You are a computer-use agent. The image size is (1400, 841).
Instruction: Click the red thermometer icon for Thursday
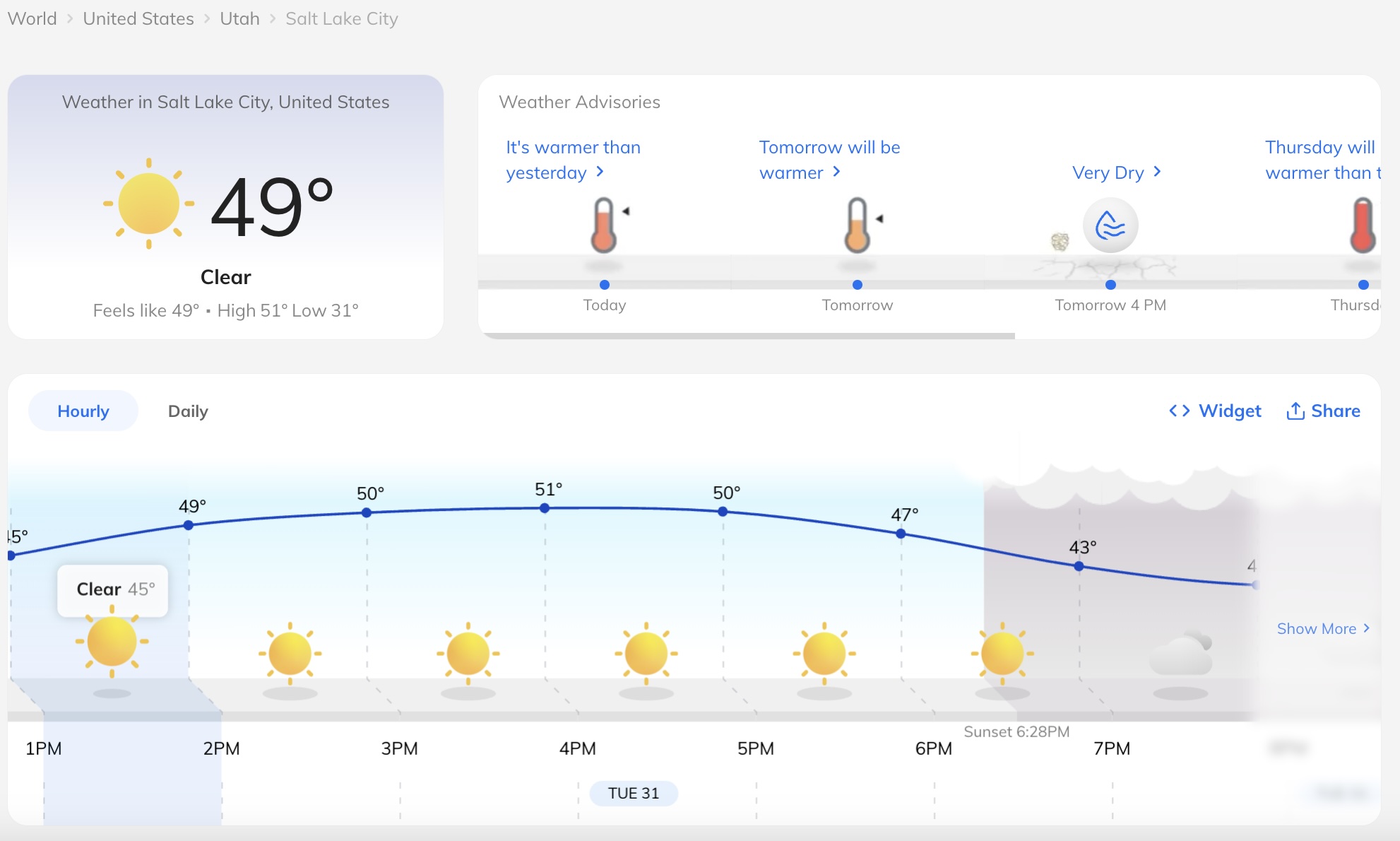1363,225
